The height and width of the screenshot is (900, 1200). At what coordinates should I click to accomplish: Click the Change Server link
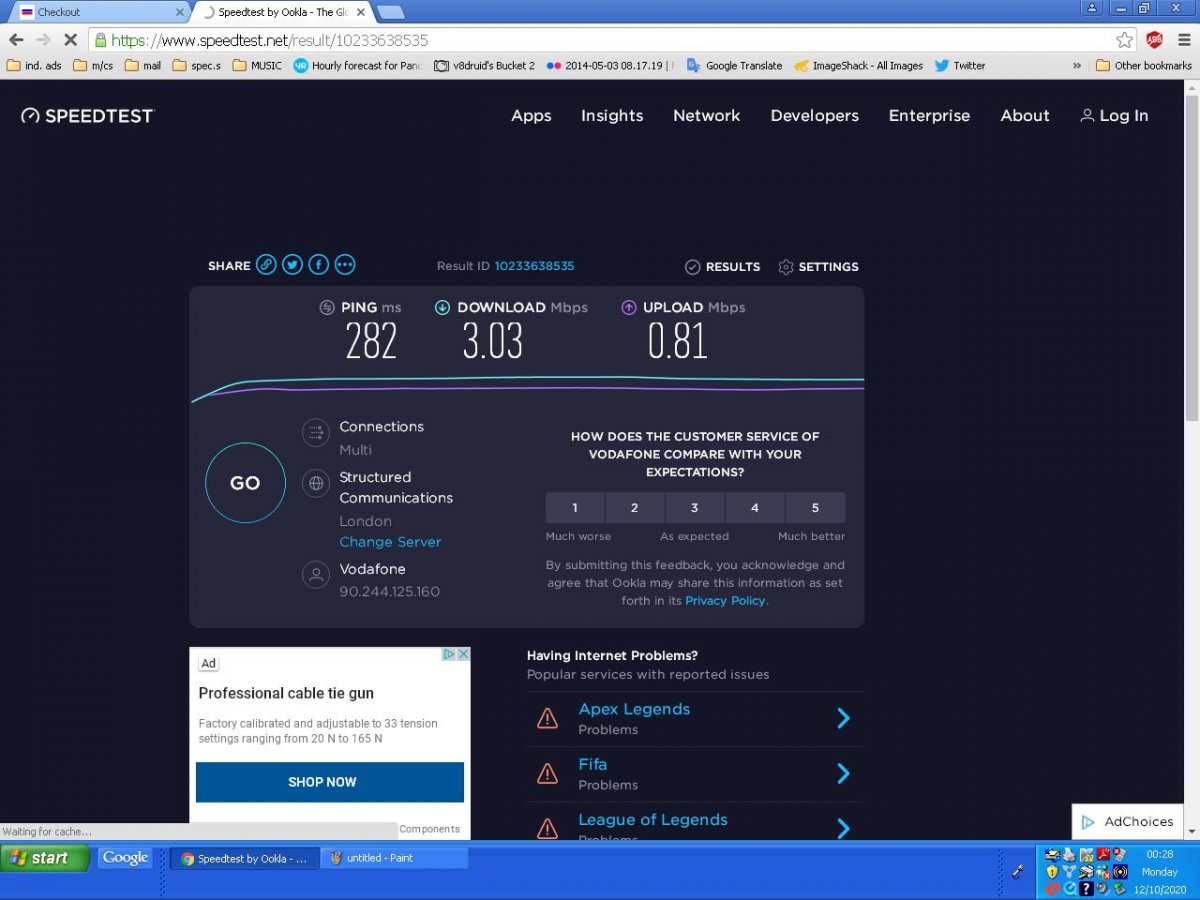click(390, 542)
